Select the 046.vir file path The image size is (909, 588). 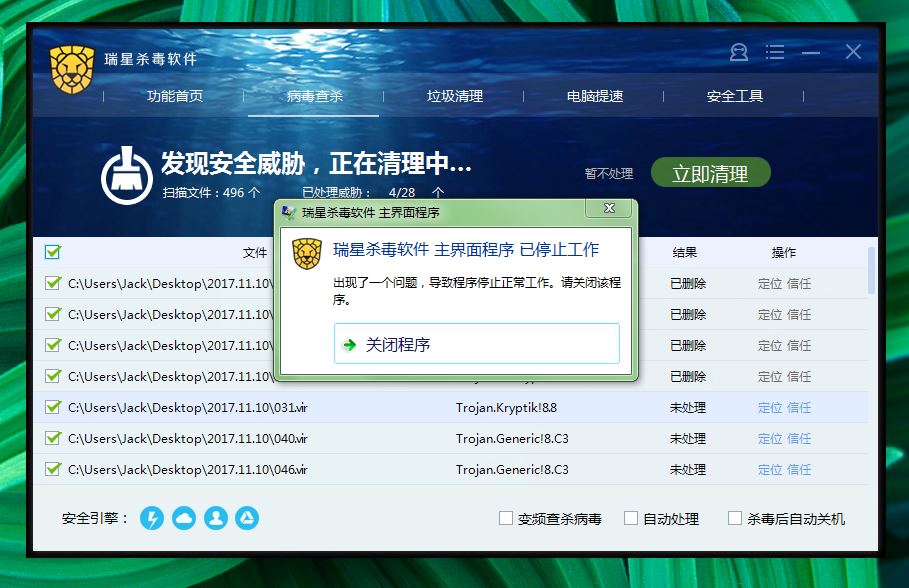click(188, 469)
